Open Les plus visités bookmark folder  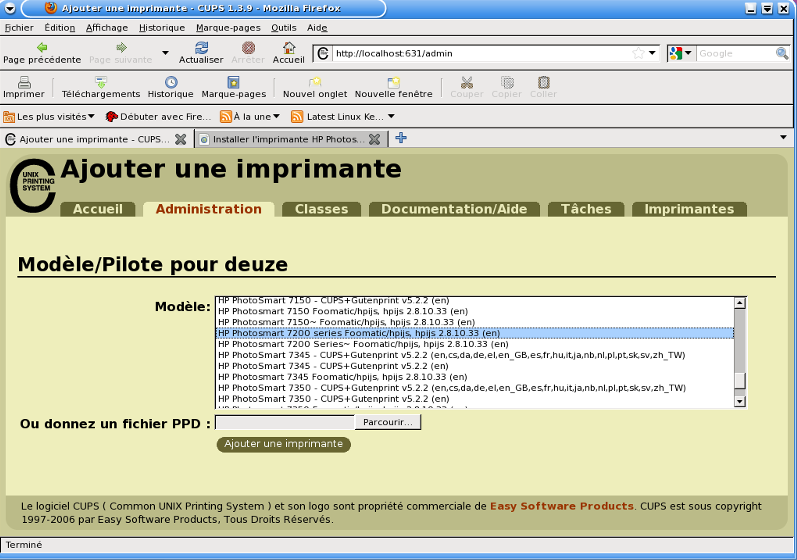click(x=49, y=117)
